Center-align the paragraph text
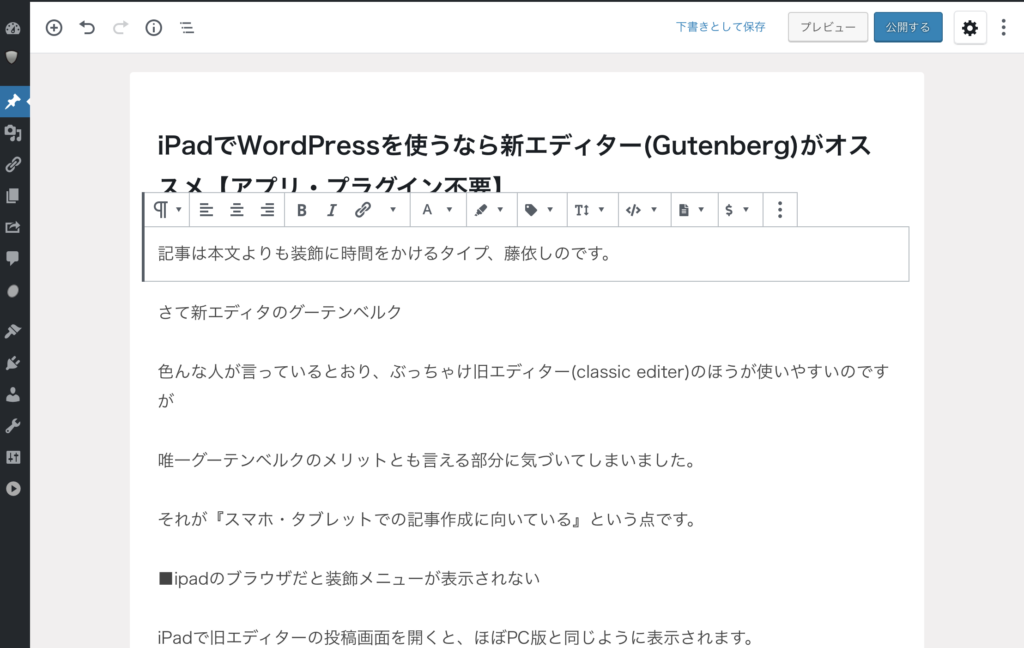 click(236, 210)
